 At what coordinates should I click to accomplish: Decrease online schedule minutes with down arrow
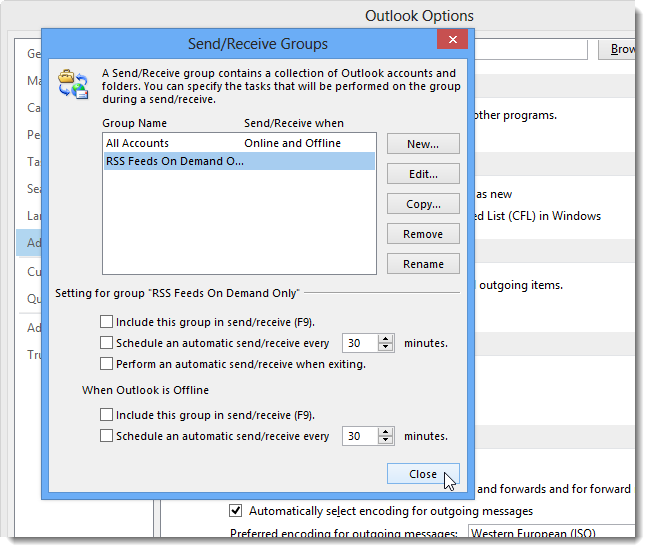point(386,347)
